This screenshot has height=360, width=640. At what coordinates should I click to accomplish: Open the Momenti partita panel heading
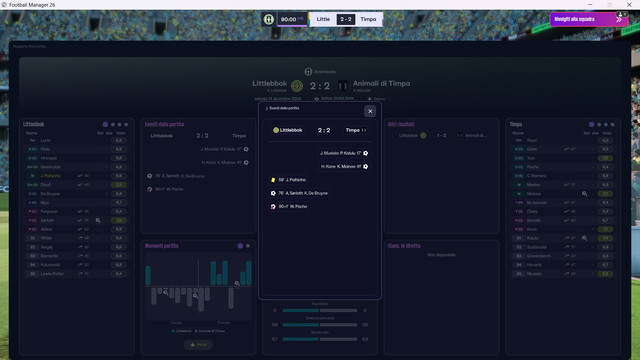pyautogui.click(x=162, y=246)
